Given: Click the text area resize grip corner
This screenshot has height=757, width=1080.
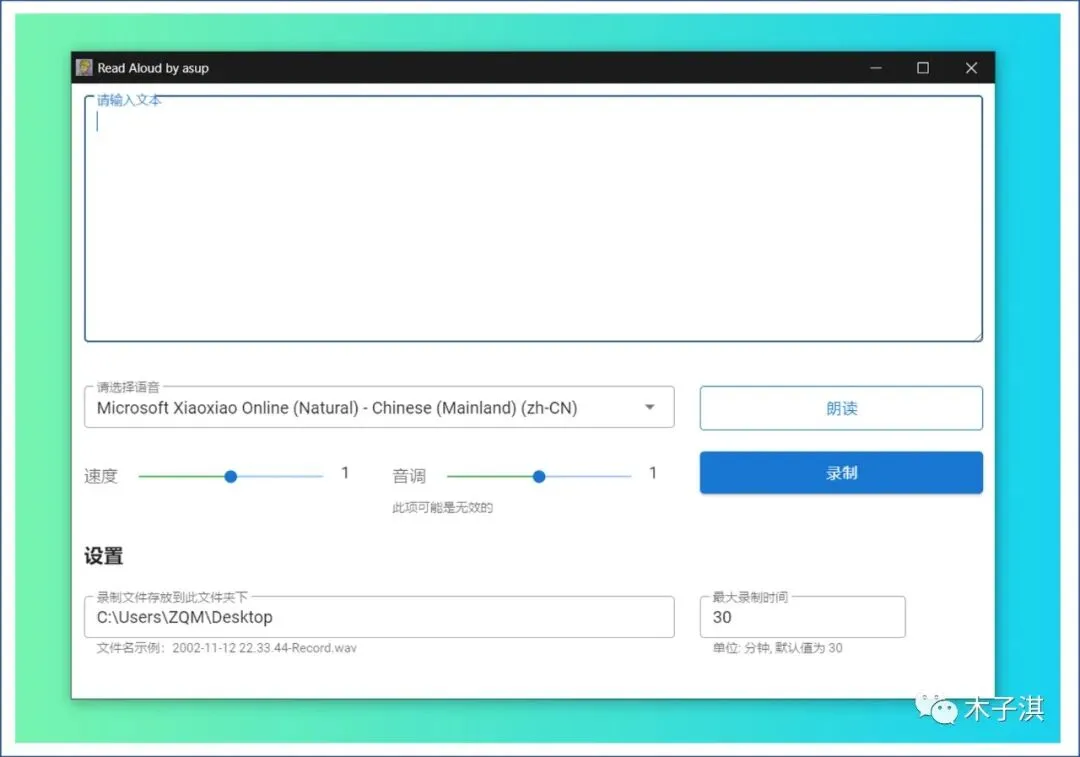Looking at the screenshot, I should [977, 336].
